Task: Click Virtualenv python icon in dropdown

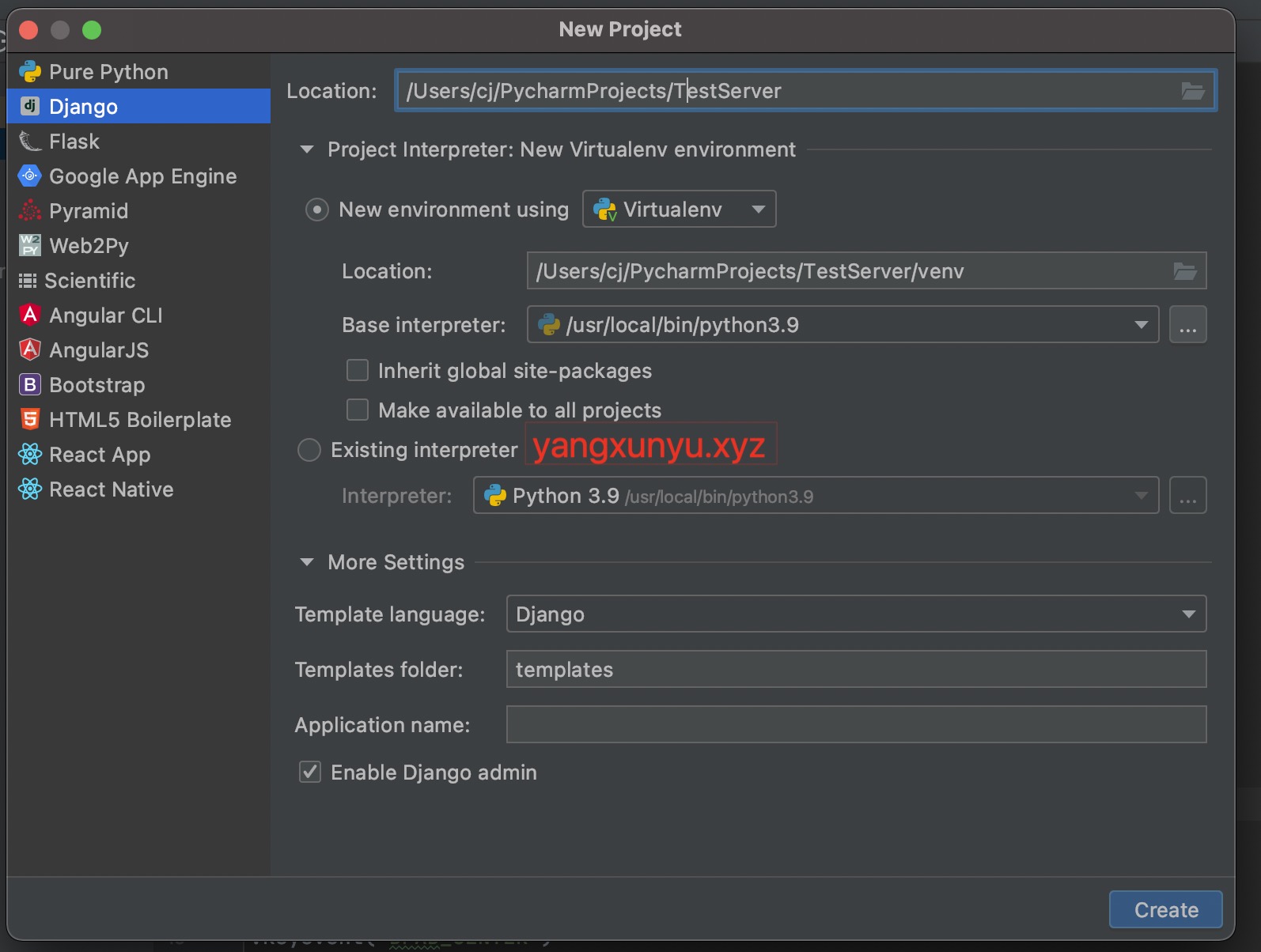Action: point(605,210)
